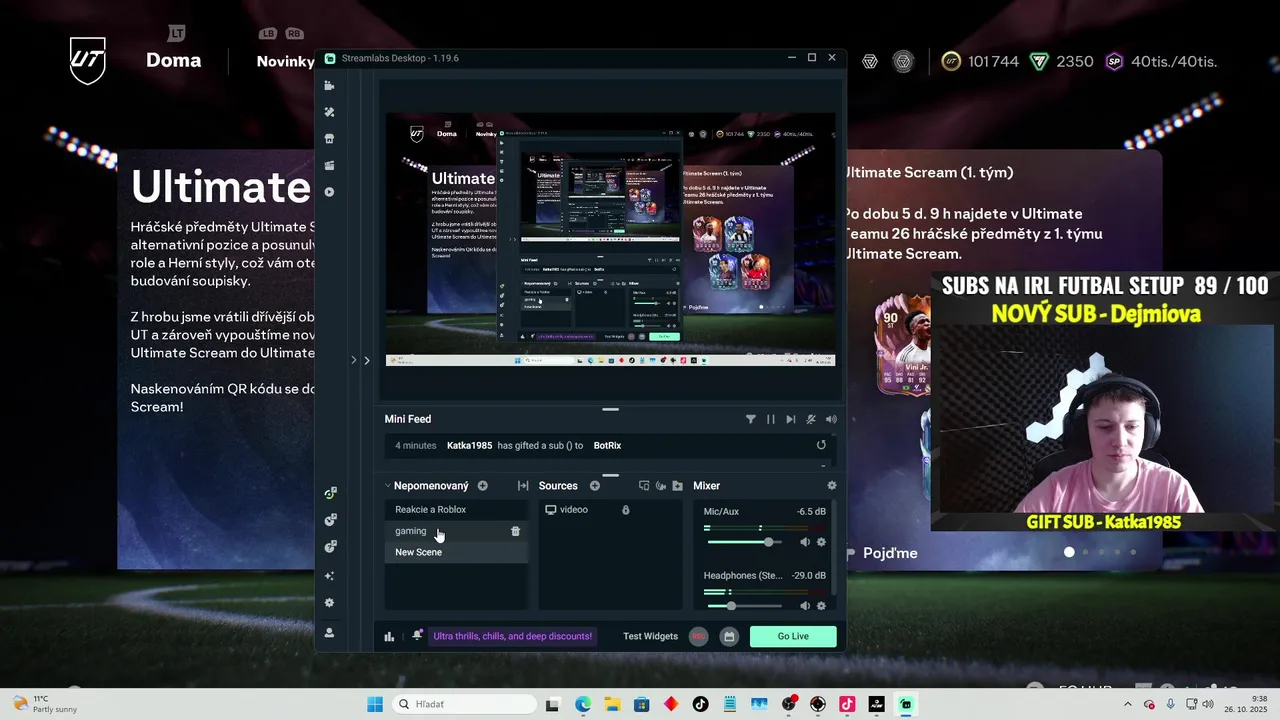Open the Doma tab in the game

click(x=174, y=60)
